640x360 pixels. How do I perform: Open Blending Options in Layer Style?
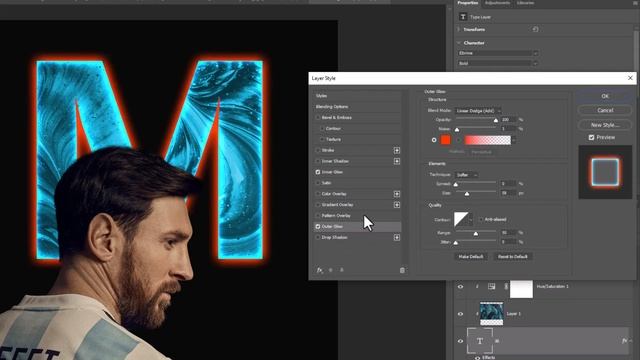point(358,107)
